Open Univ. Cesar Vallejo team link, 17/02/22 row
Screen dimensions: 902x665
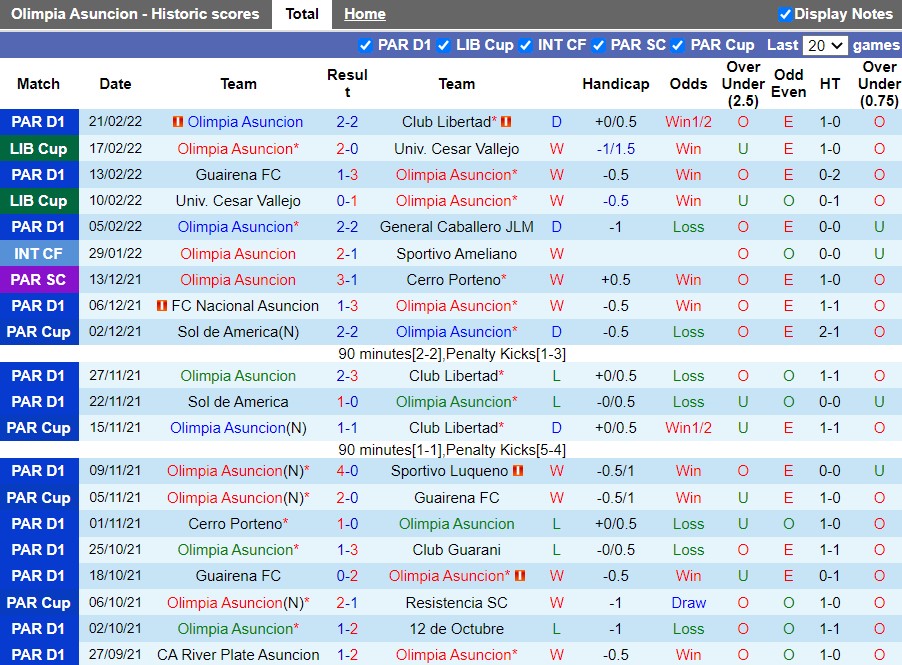pos(456,149)
